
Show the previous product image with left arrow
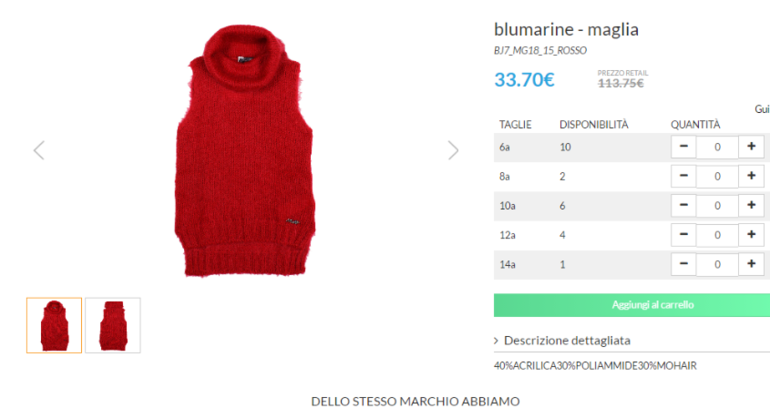[x=39, y=150]
